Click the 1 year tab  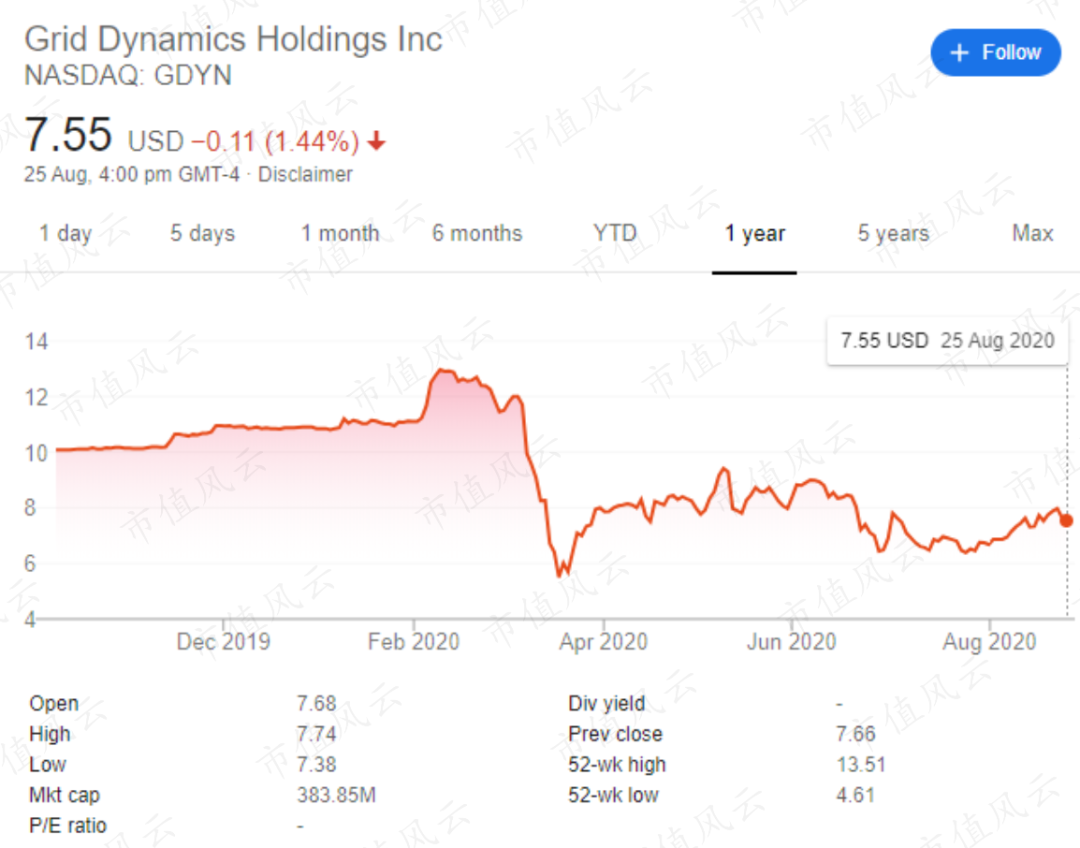pyautogui.click(x=755, y=234)
